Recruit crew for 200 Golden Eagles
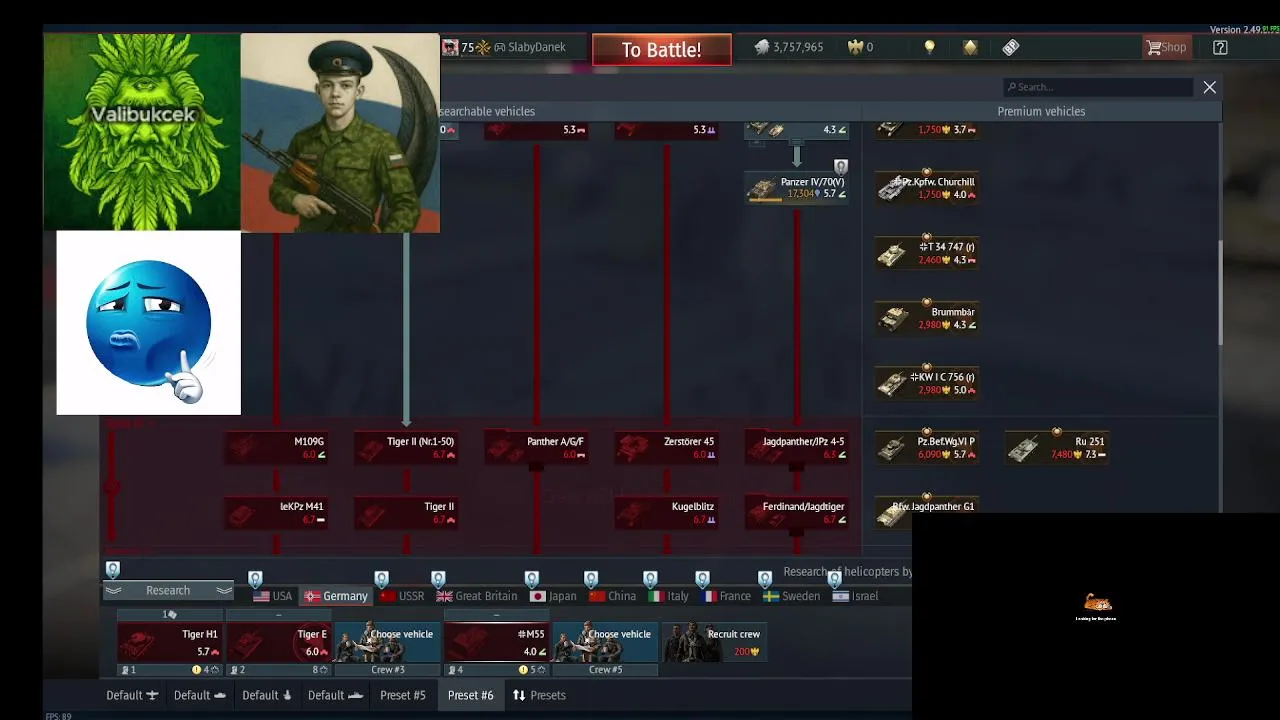Image resolution: width=1280 pixels, height=720 pixels. (x=715, y=642)
